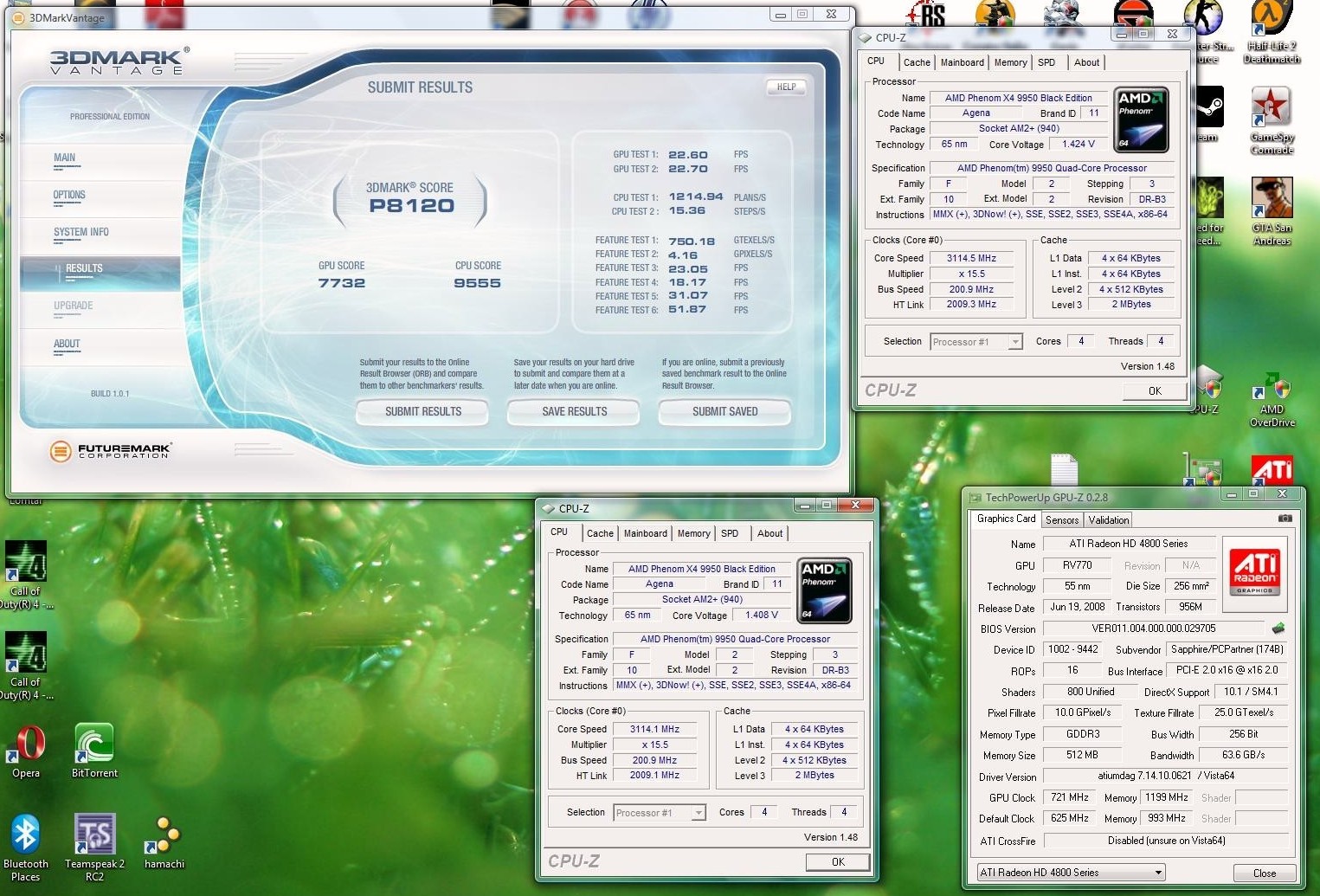Switch to Mainboard tab in upper CPU-Z
The height and width of the screenshot is (896, 1320).
pyautogui.click(x=962, y=62)
